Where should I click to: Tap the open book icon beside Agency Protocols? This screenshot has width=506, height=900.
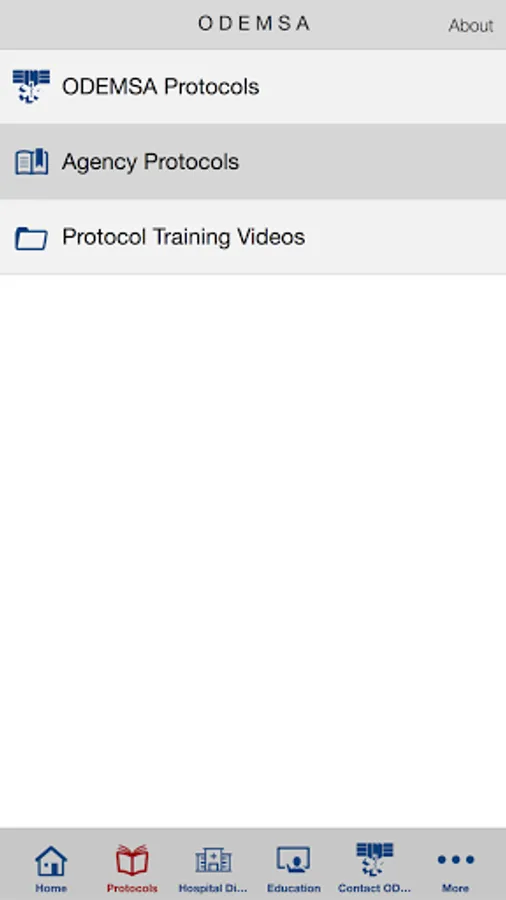31,161
